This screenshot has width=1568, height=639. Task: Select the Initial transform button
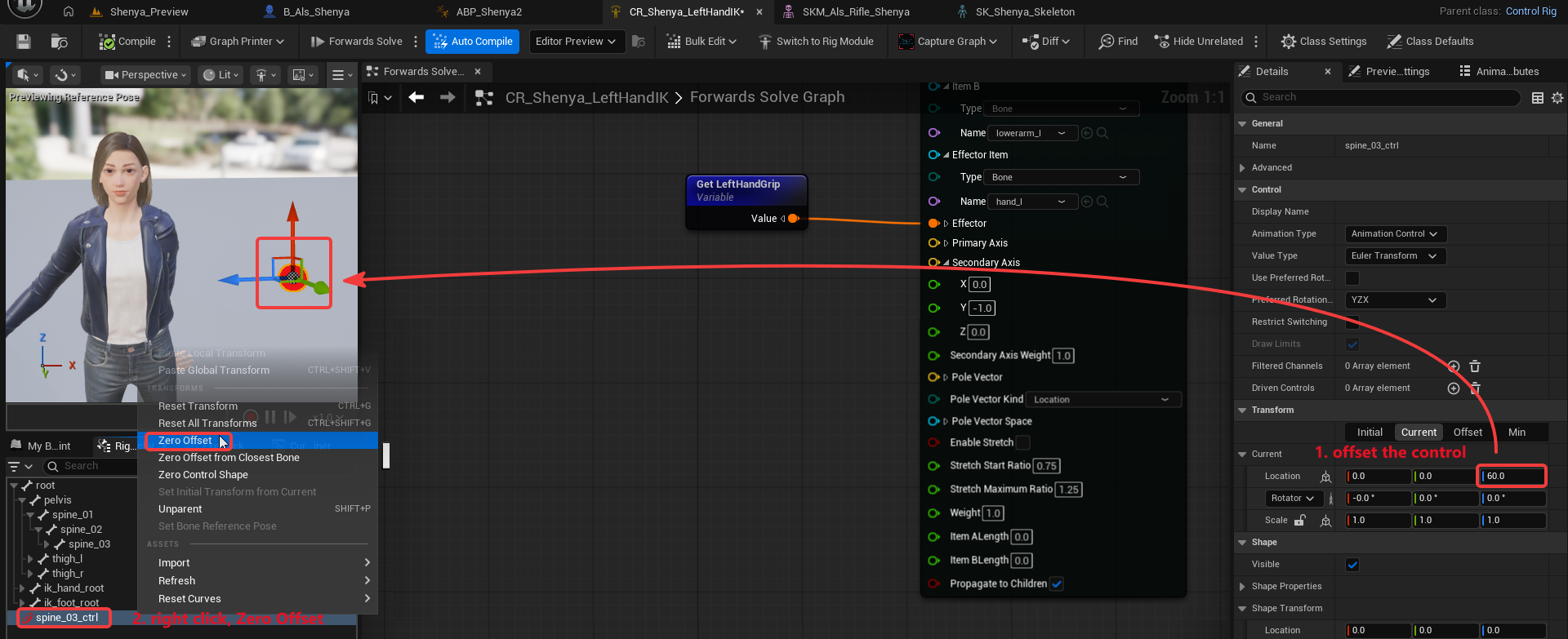(x=1370, y=433)
